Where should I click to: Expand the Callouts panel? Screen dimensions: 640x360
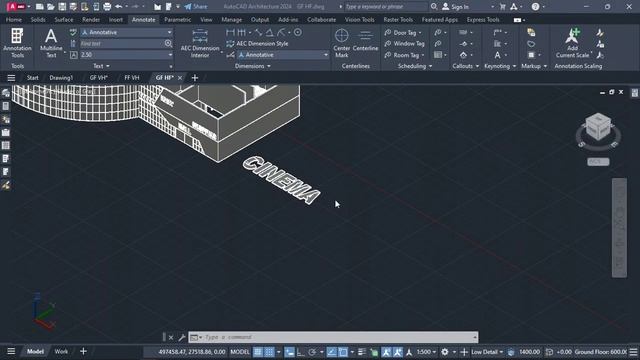[x=466, y=66]
